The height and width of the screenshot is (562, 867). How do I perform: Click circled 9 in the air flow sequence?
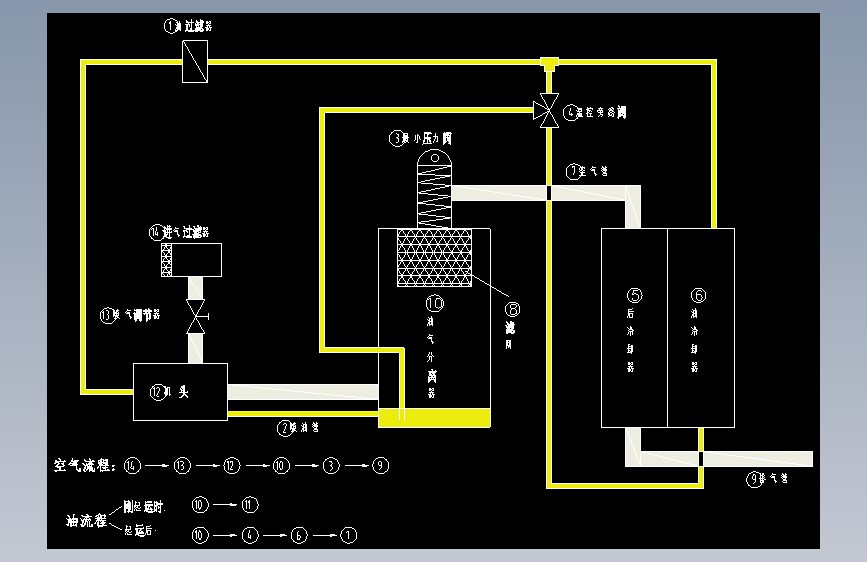[380, 466]
